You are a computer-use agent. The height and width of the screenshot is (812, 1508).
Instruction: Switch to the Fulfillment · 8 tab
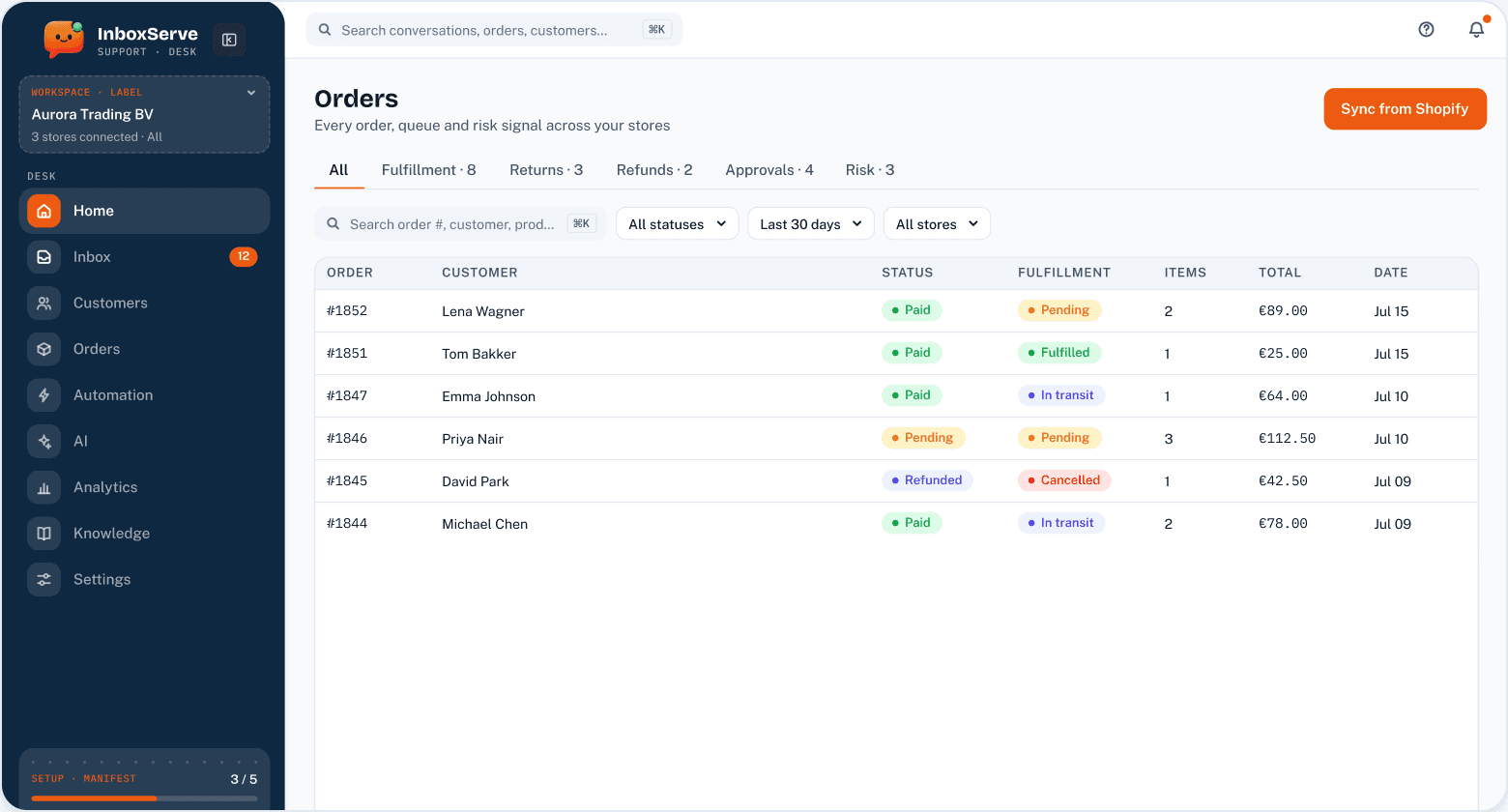tap(428, 170)
